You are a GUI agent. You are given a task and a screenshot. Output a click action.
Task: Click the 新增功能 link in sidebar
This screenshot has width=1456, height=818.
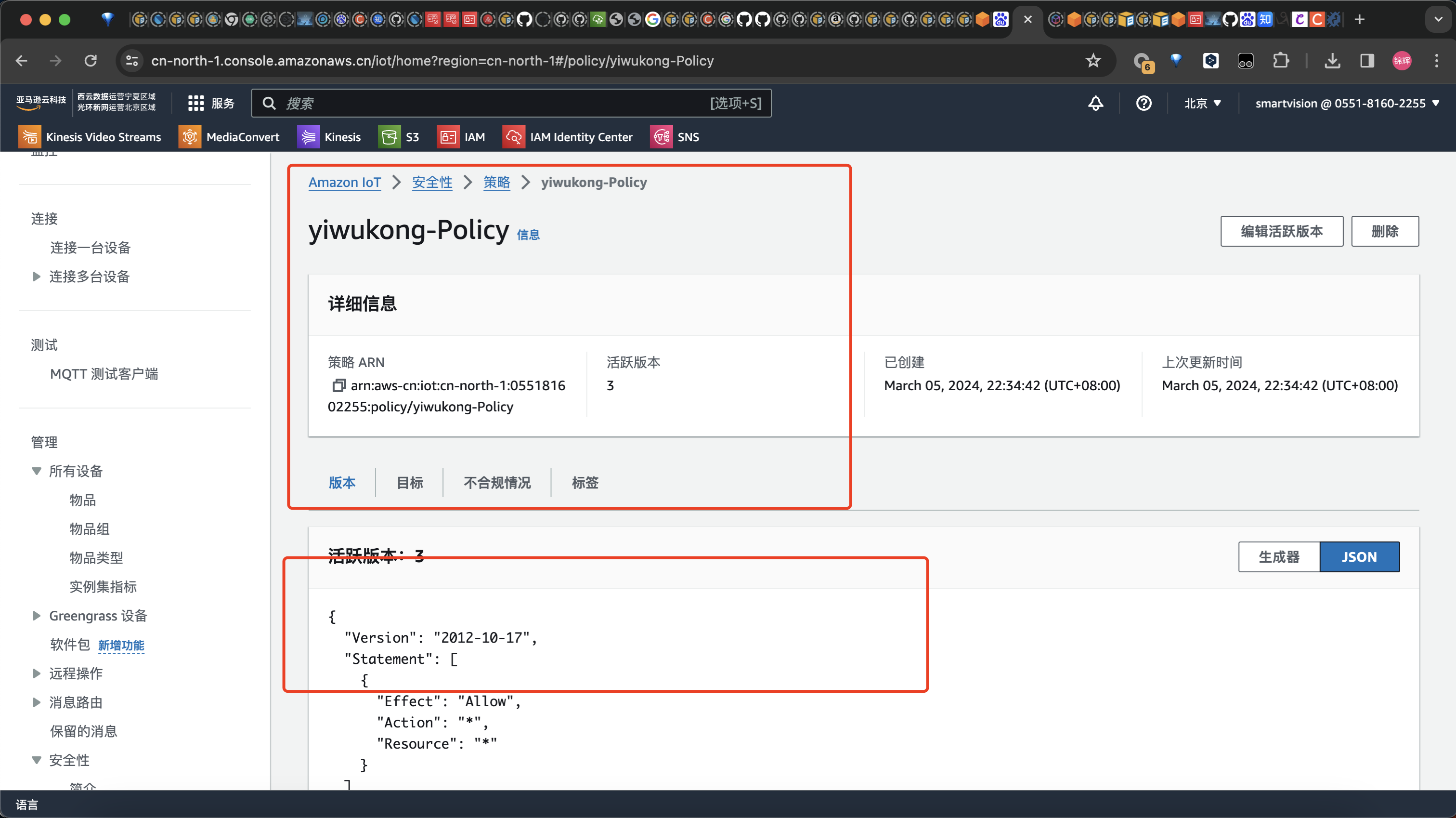(x=121, y=645)
